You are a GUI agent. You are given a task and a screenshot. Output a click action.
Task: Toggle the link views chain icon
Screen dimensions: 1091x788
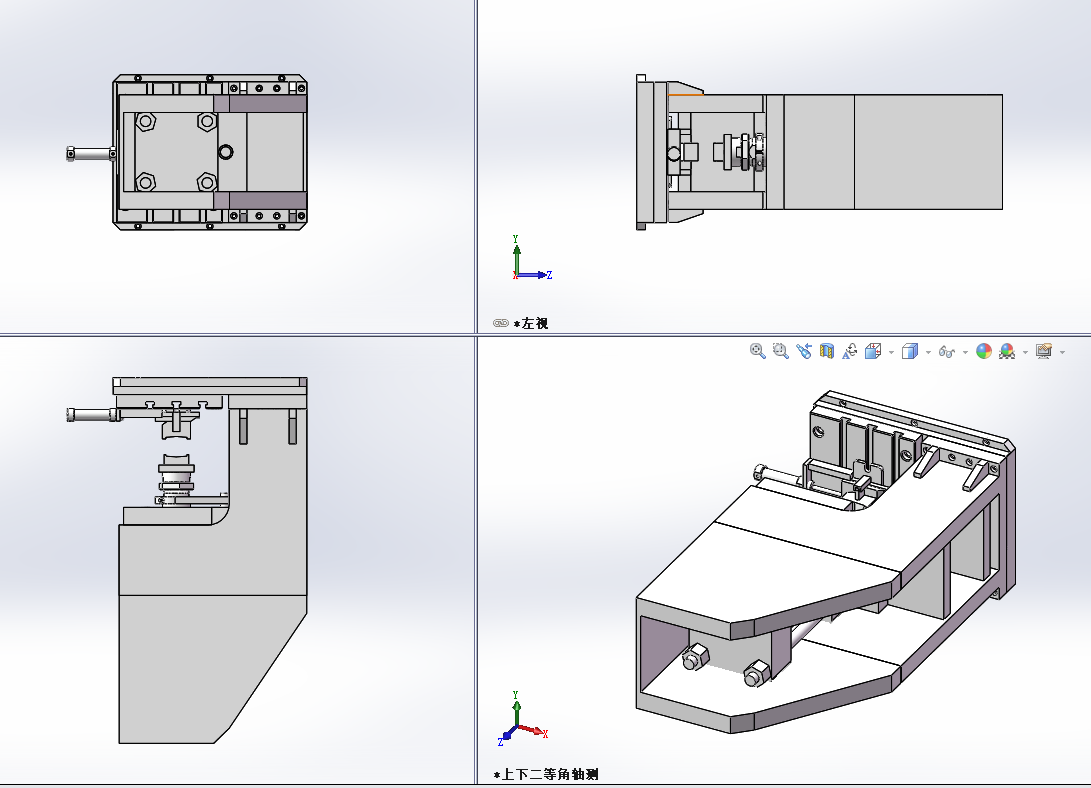click(x=501, y=323)
